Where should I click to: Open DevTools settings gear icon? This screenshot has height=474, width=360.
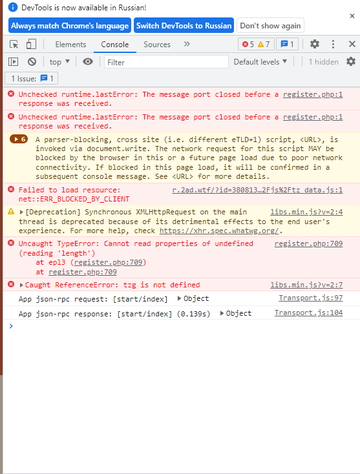[315, 44]
